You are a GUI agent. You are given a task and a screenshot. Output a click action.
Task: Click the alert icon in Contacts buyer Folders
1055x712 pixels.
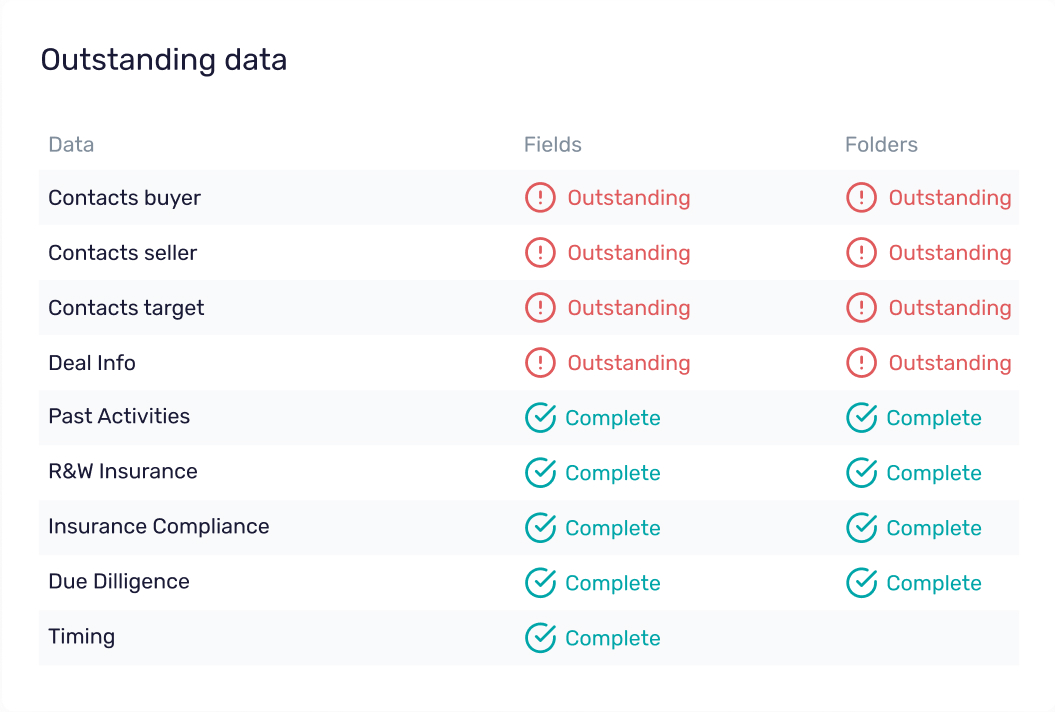click(x=861, y=198)
